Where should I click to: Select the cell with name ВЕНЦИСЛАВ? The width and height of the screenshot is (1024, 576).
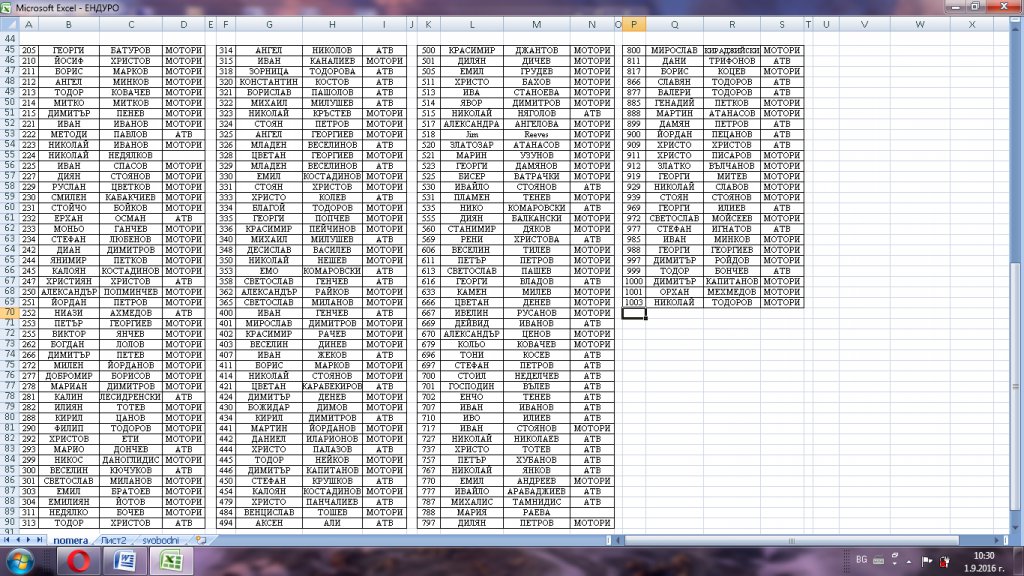point(268,512)
